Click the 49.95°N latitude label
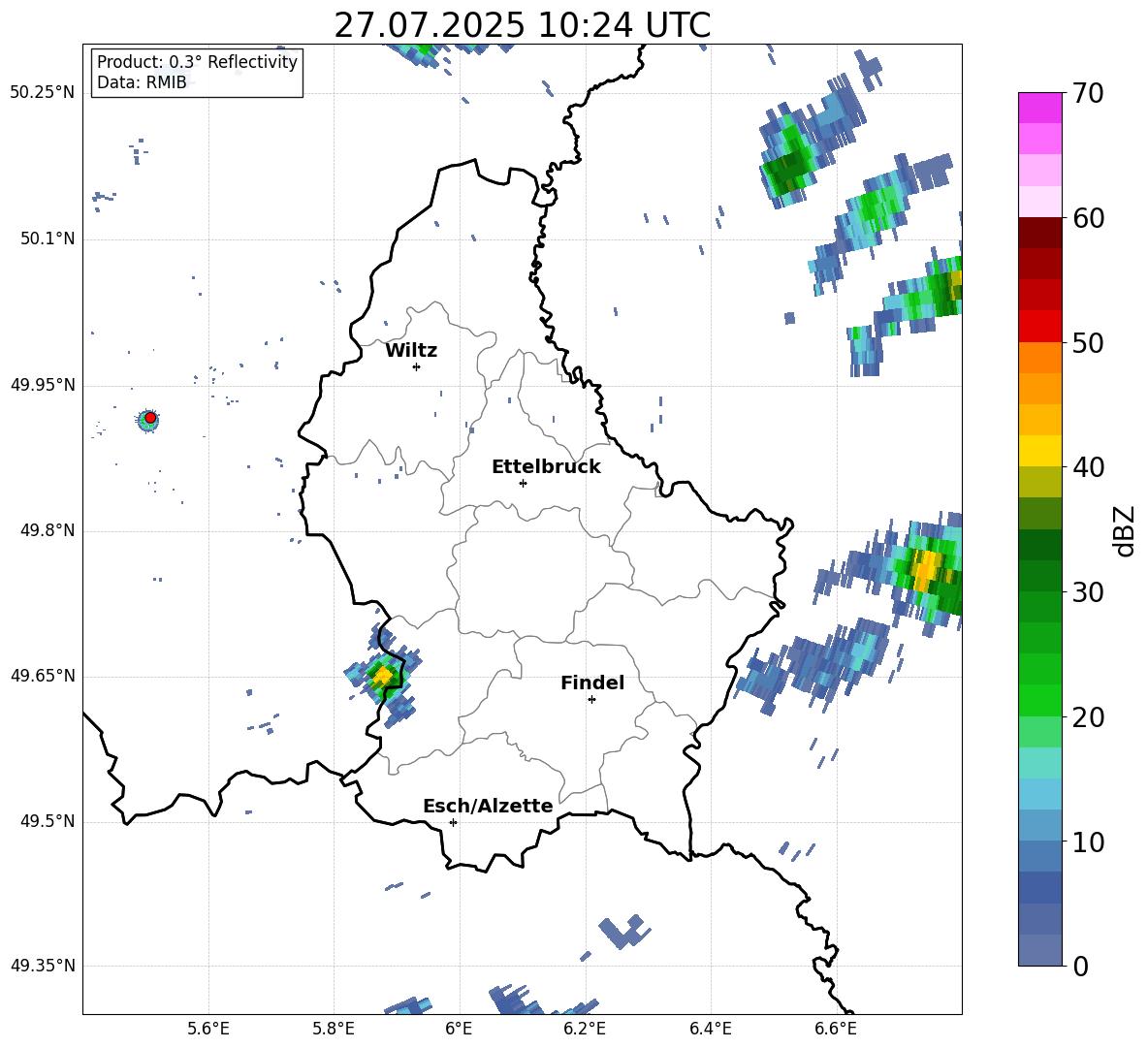The image size is (1148, 1048). click(43, 385)
